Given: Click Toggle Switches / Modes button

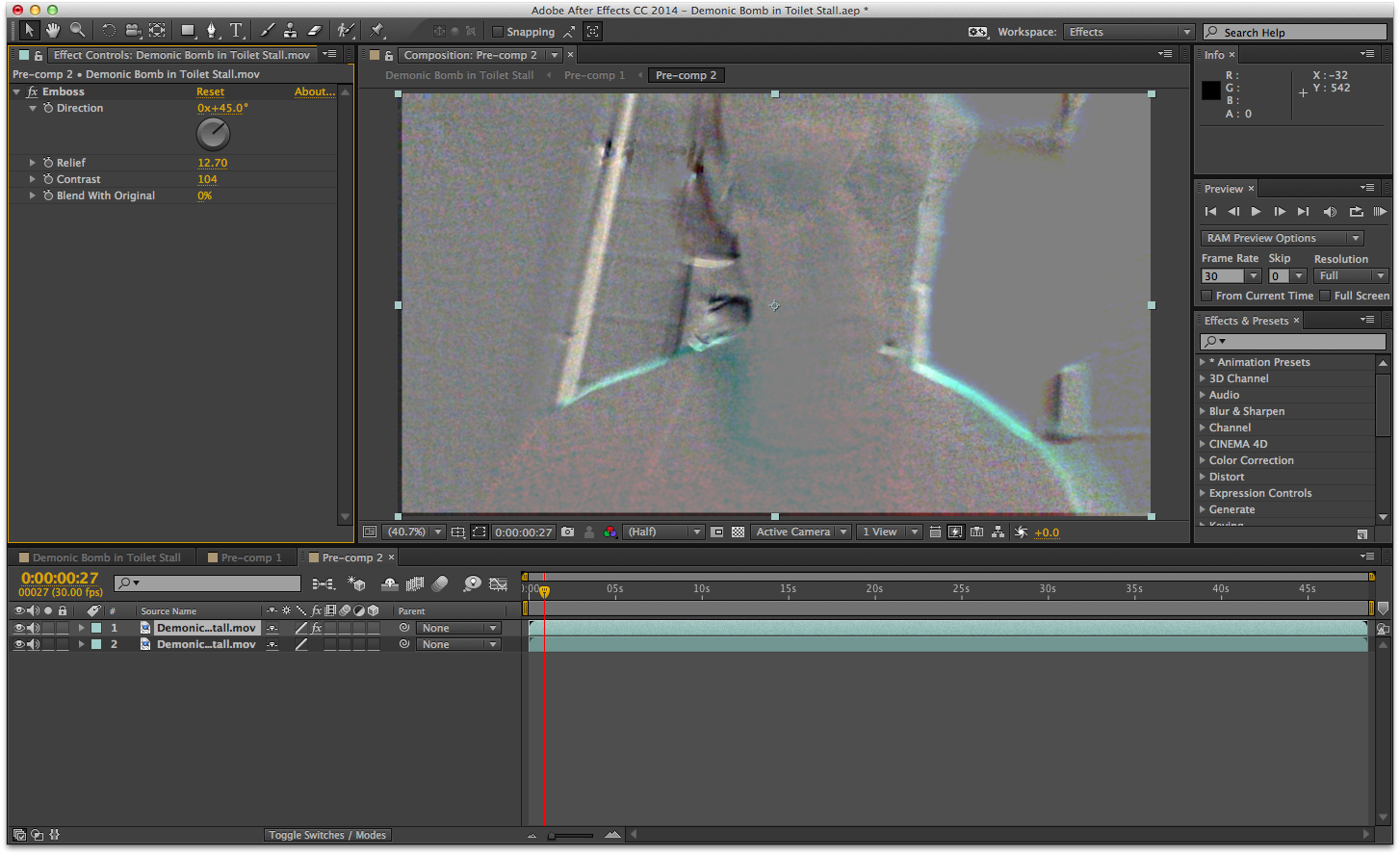Looking at the screenshot, I should point(327,835).
